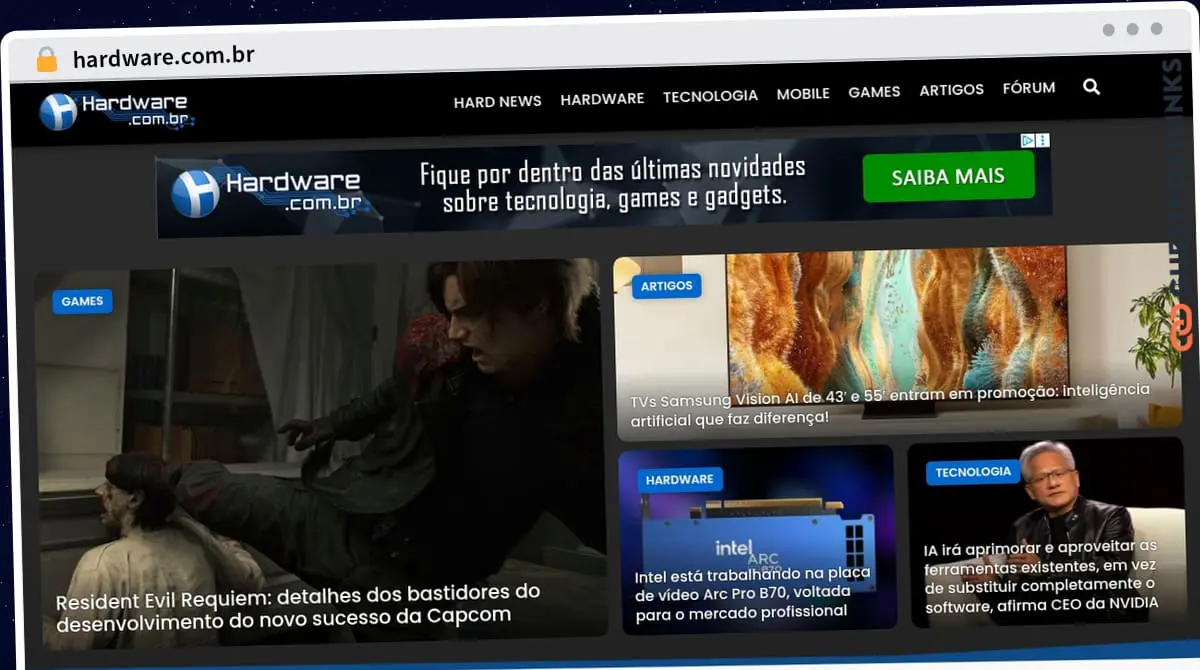
Task: Click the HARDWARE badge on Intel card
Action: (x=679, y=480)
